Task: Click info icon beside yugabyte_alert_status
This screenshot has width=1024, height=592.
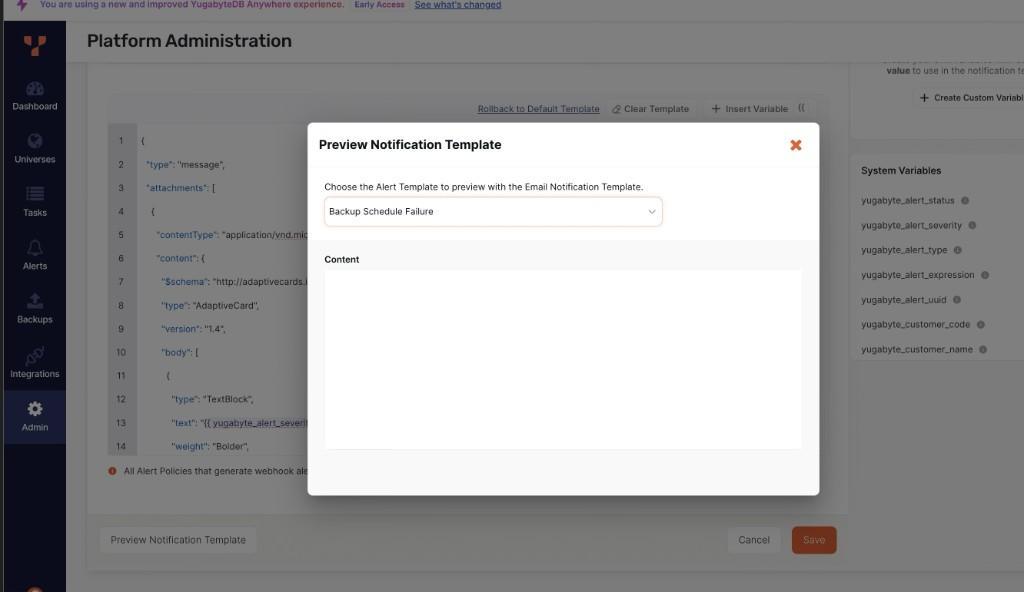Action: [x=965, y=201]
